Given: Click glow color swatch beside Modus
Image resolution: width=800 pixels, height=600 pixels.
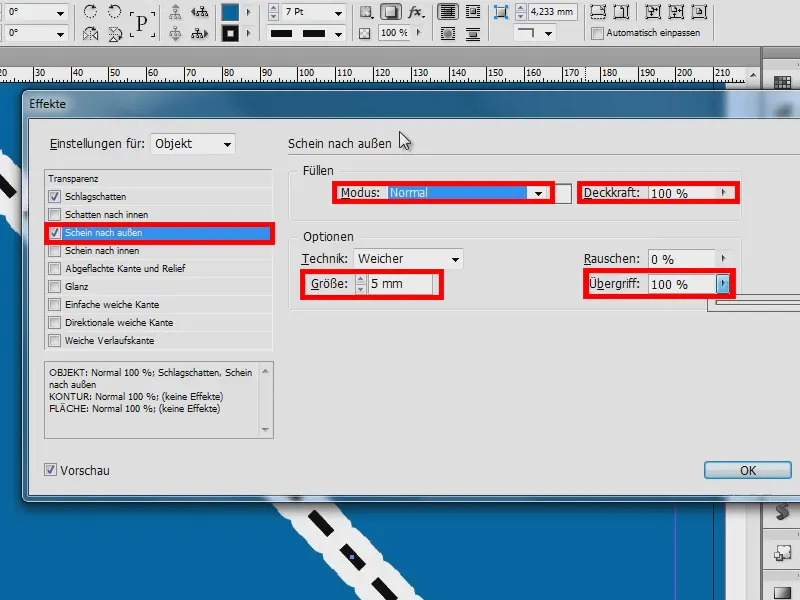Looking at the screenshot, I should click(563, 193).
